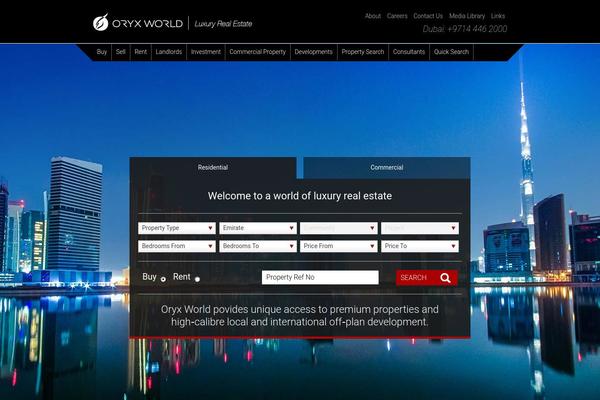The width and height of the screenshot is (600, 400).
Task: Follow the Contact Us link
Action: [x=428, y=16]
